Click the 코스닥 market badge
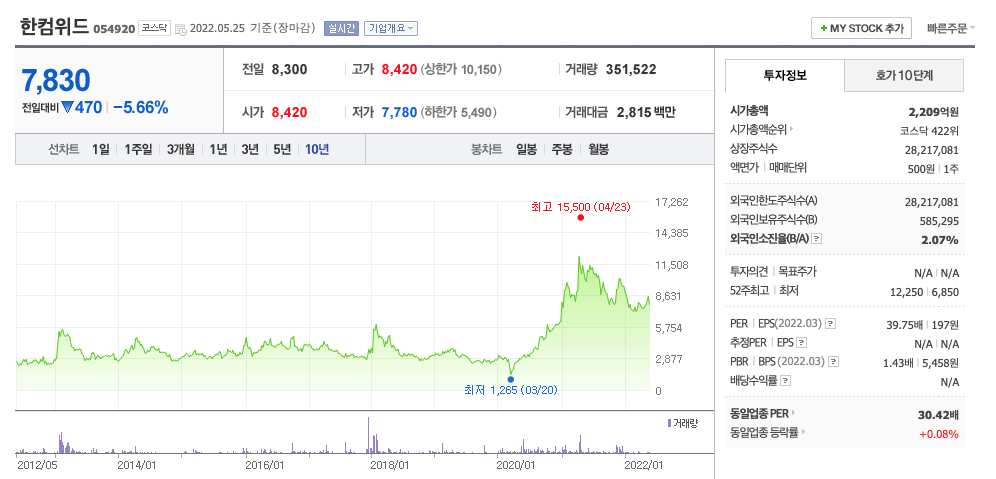 154,29
